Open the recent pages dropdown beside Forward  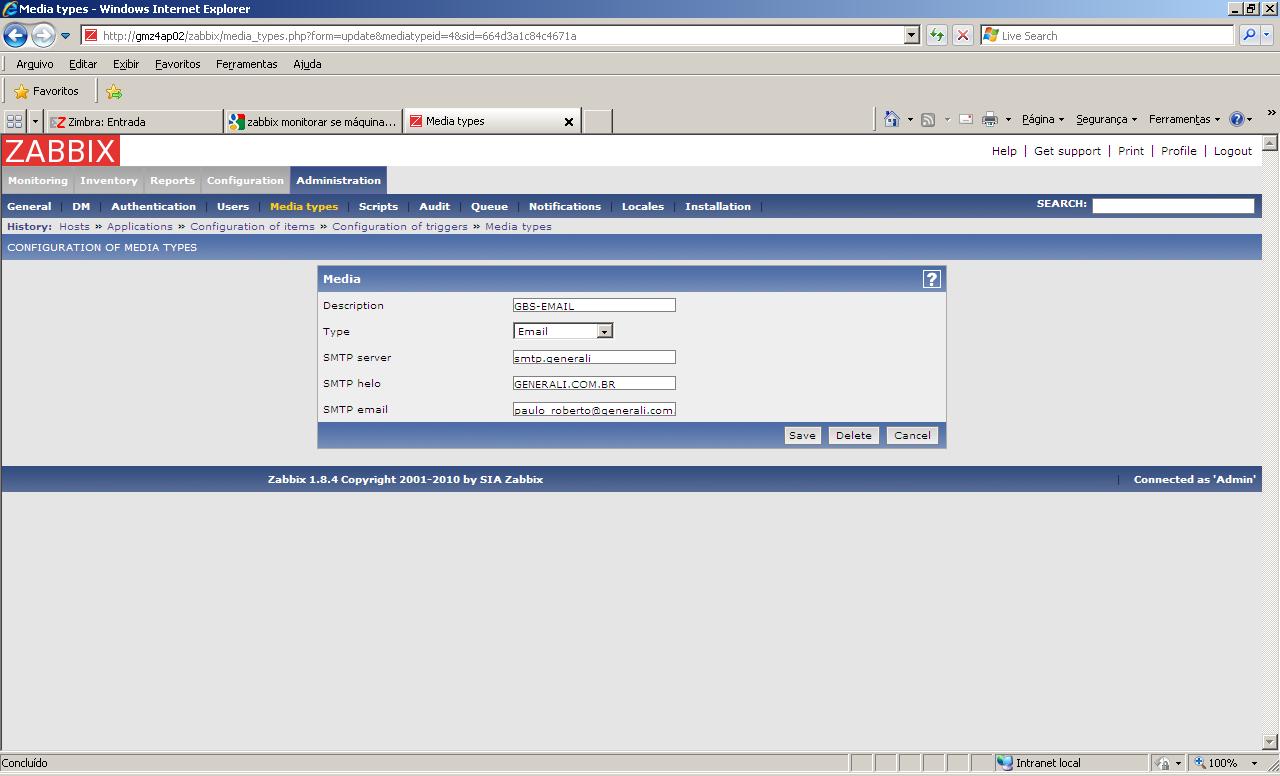pos(65,36)
